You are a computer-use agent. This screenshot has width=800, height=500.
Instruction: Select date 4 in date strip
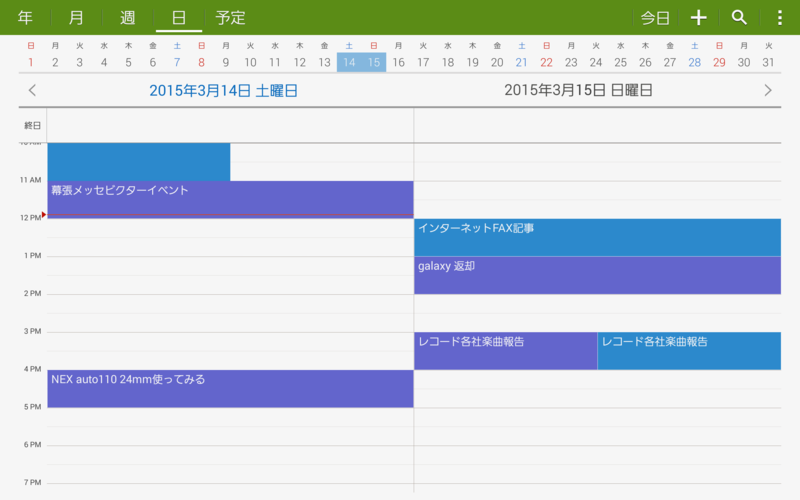104,62
